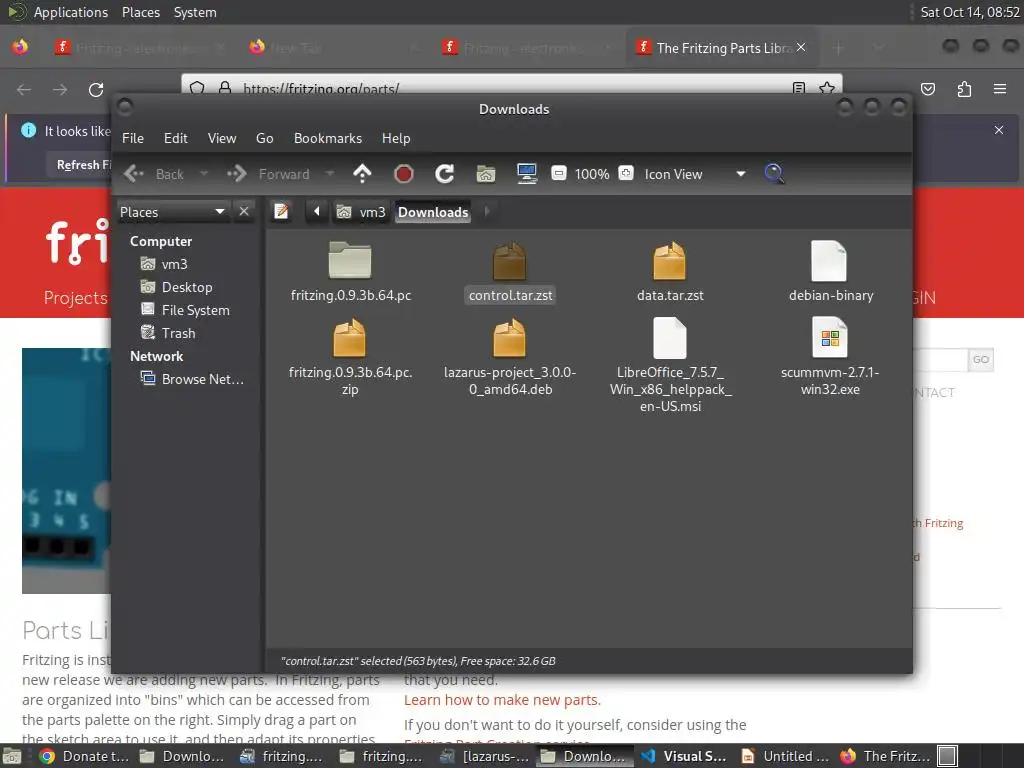Image resolution: width=1024 pixels, height=768 pixels.
Task: Dismiss the Firefox notification bar
Action: pyautogui.click(x=999, y=130)
